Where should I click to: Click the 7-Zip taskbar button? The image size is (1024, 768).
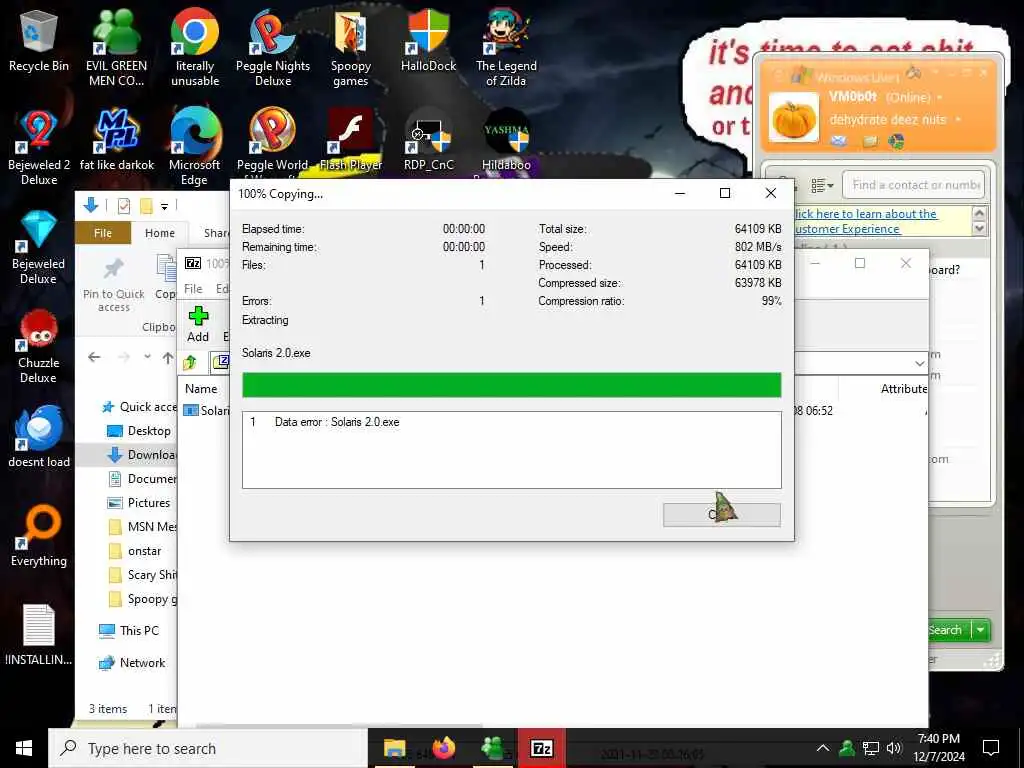(542, 748)
